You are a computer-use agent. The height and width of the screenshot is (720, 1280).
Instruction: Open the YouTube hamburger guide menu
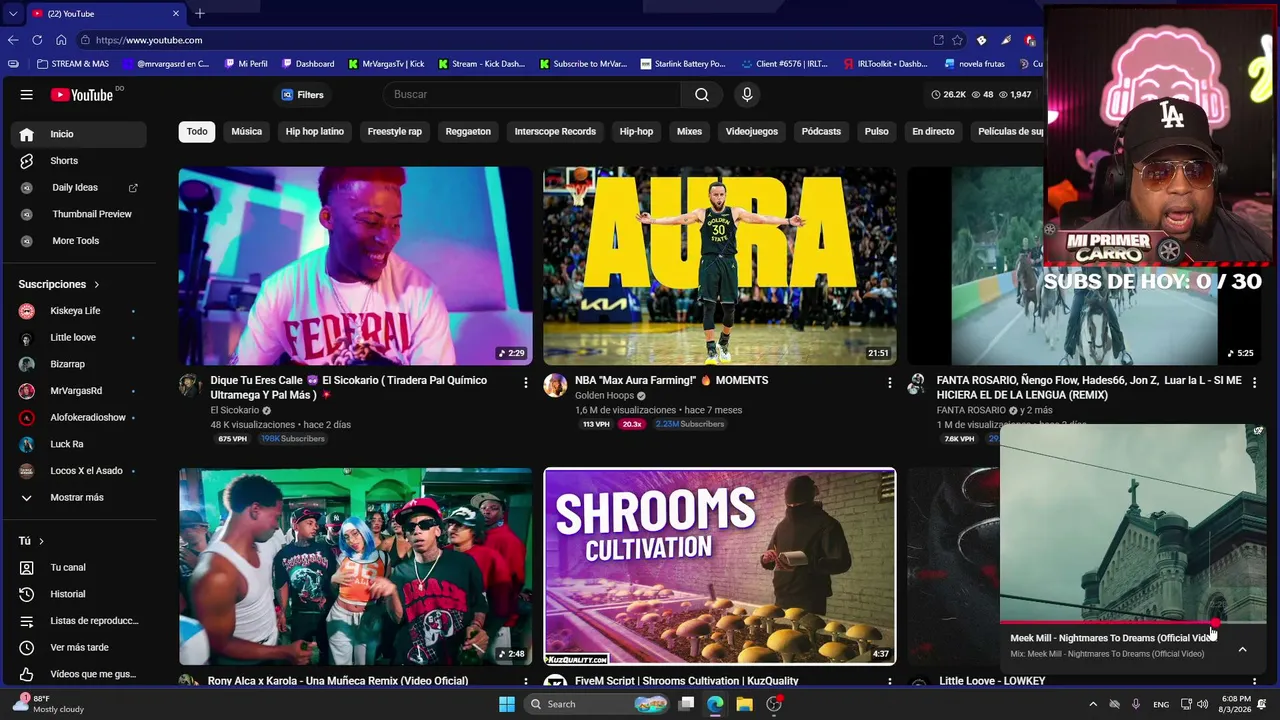(x=27, y=95)
